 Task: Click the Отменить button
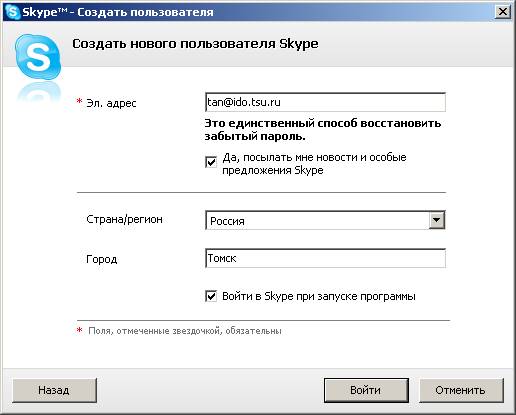click(x=461, y=390)
